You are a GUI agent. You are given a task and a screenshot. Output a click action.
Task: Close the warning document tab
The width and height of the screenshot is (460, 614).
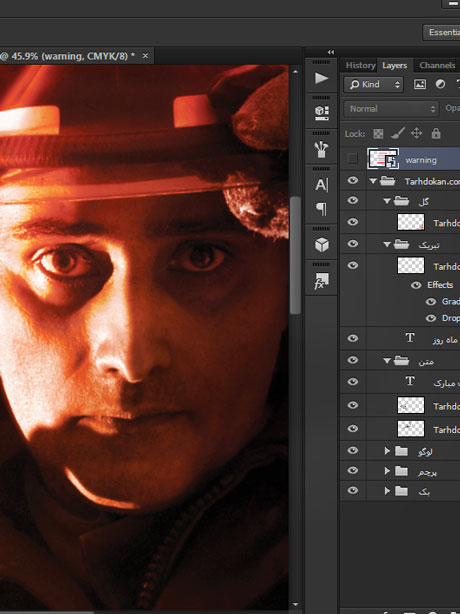pos(145,56)
